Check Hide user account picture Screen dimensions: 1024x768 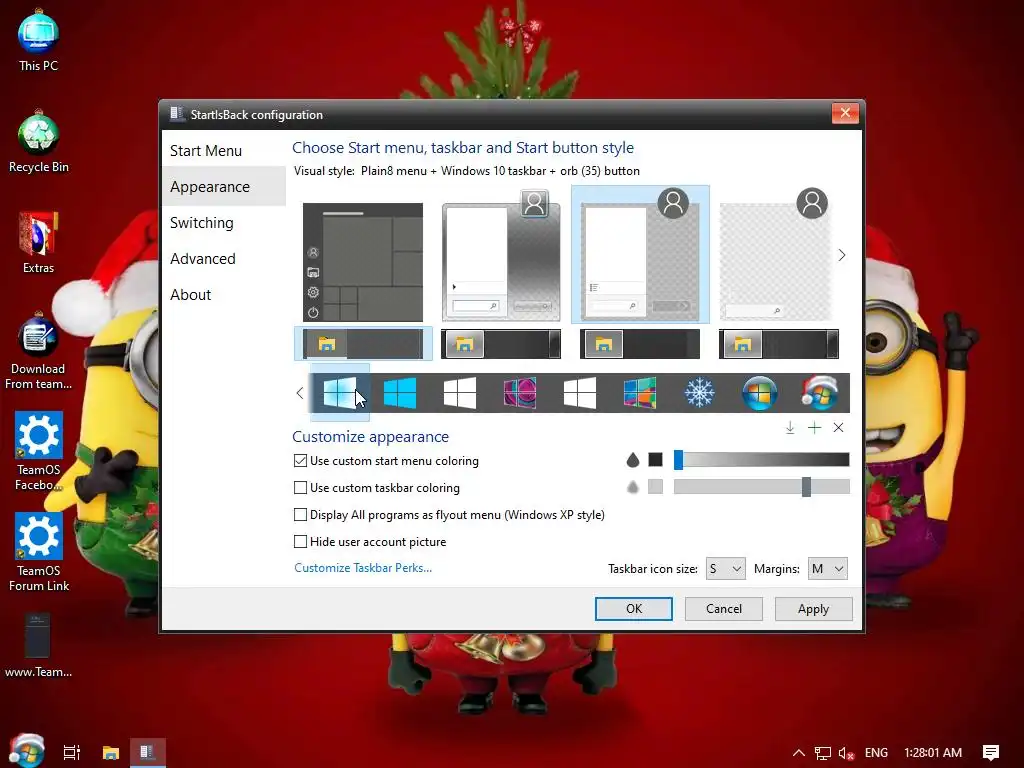pyautogui.click(x=300, y=541)
